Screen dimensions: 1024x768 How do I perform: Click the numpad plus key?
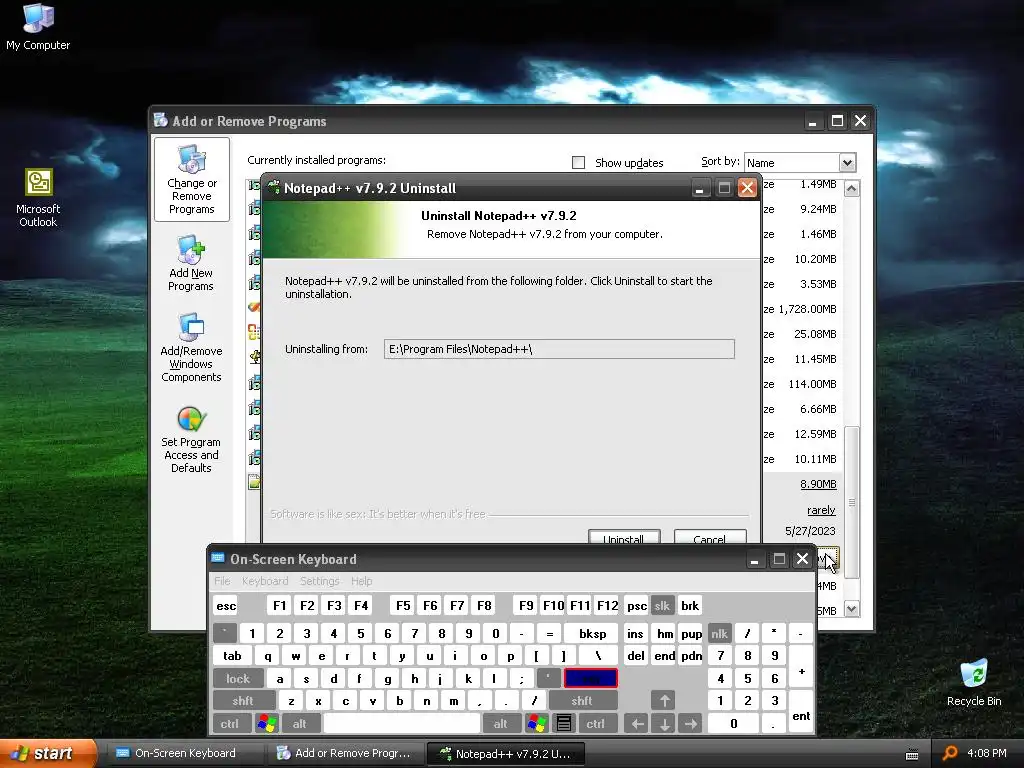pos(801,667)
